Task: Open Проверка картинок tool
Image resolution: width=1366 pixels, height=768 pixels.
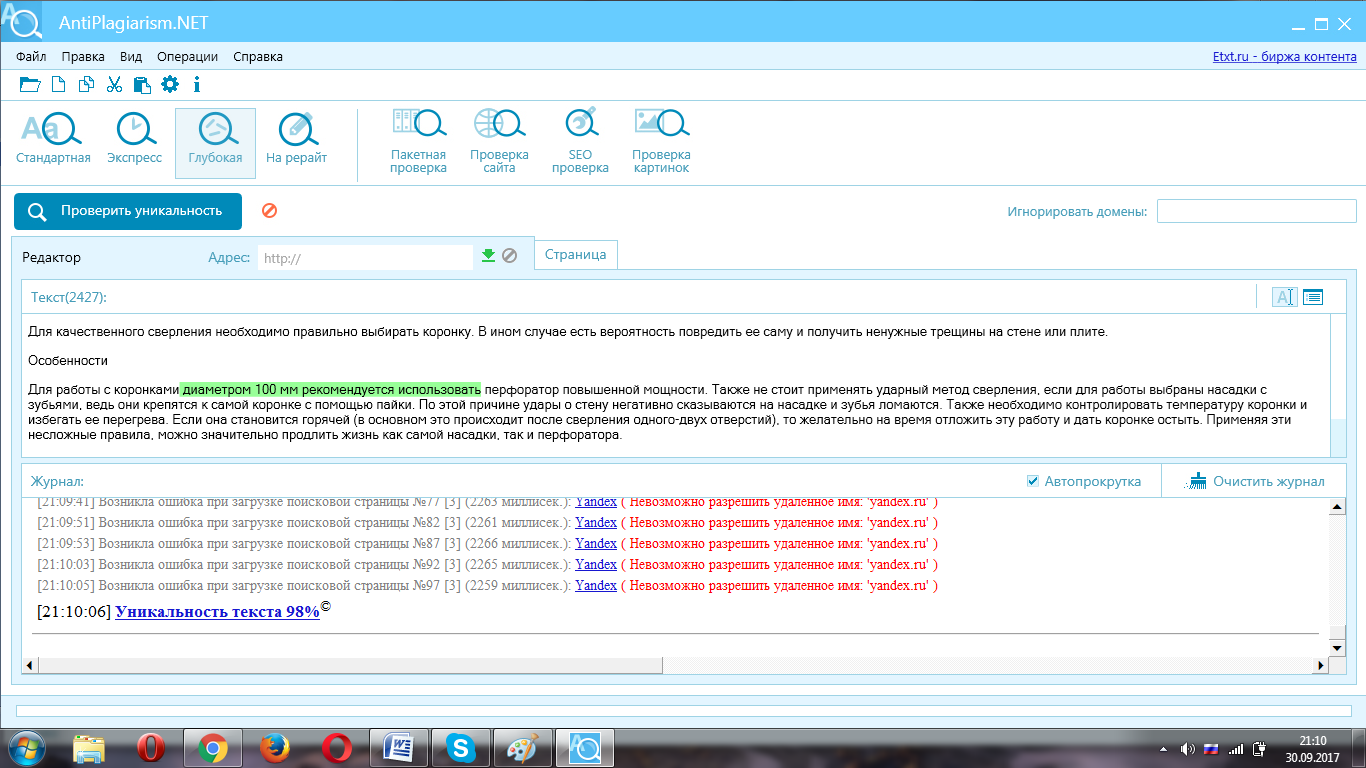Action: click(661, 142)
